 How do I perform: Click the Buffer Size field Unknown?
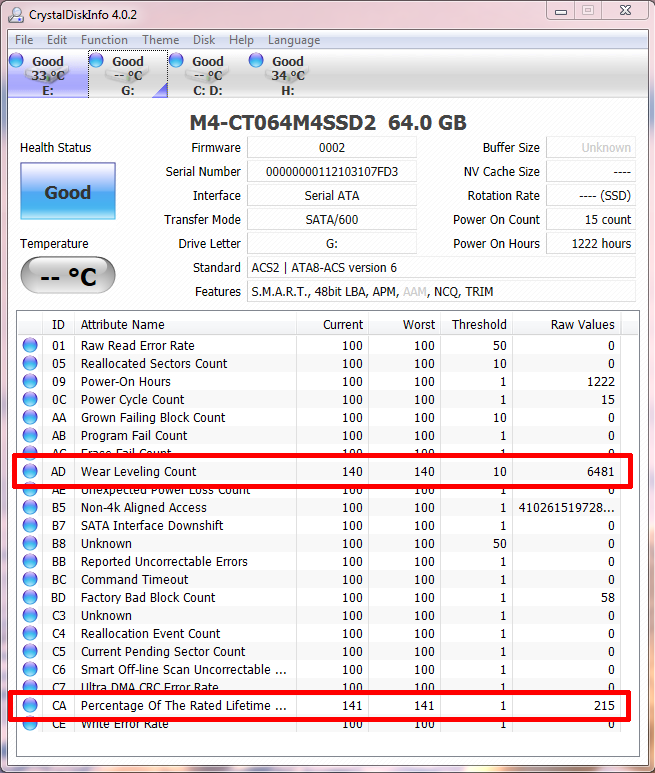pos(591,147)
